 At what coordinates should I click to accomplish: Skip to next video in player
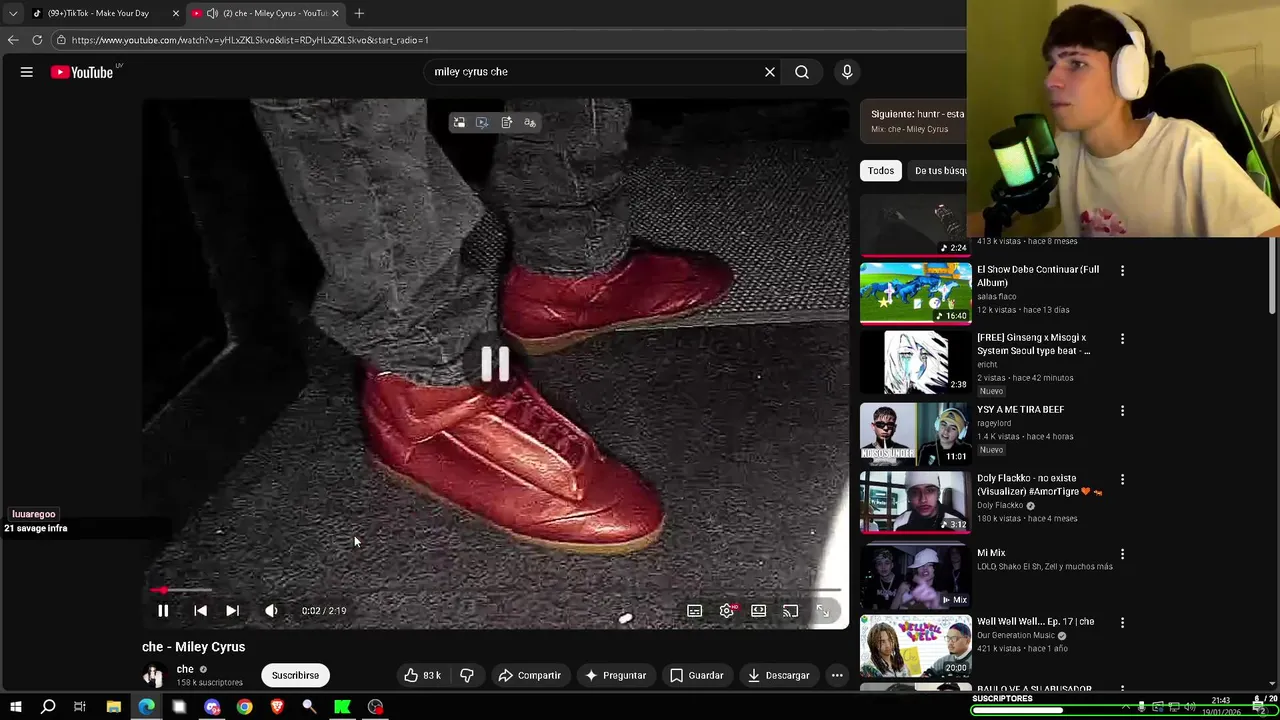point(232,611)
